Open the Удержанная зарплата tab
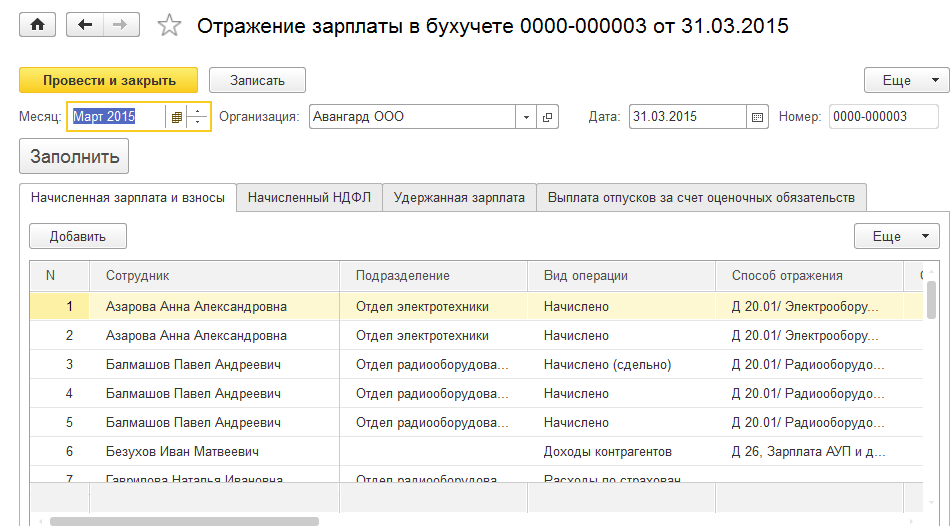 click(459, 198)
